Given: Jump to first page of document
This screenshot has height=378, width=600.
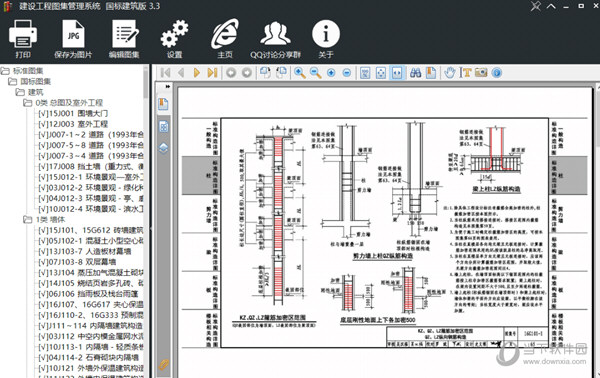Looking at the screenshot, I should 165,73.
